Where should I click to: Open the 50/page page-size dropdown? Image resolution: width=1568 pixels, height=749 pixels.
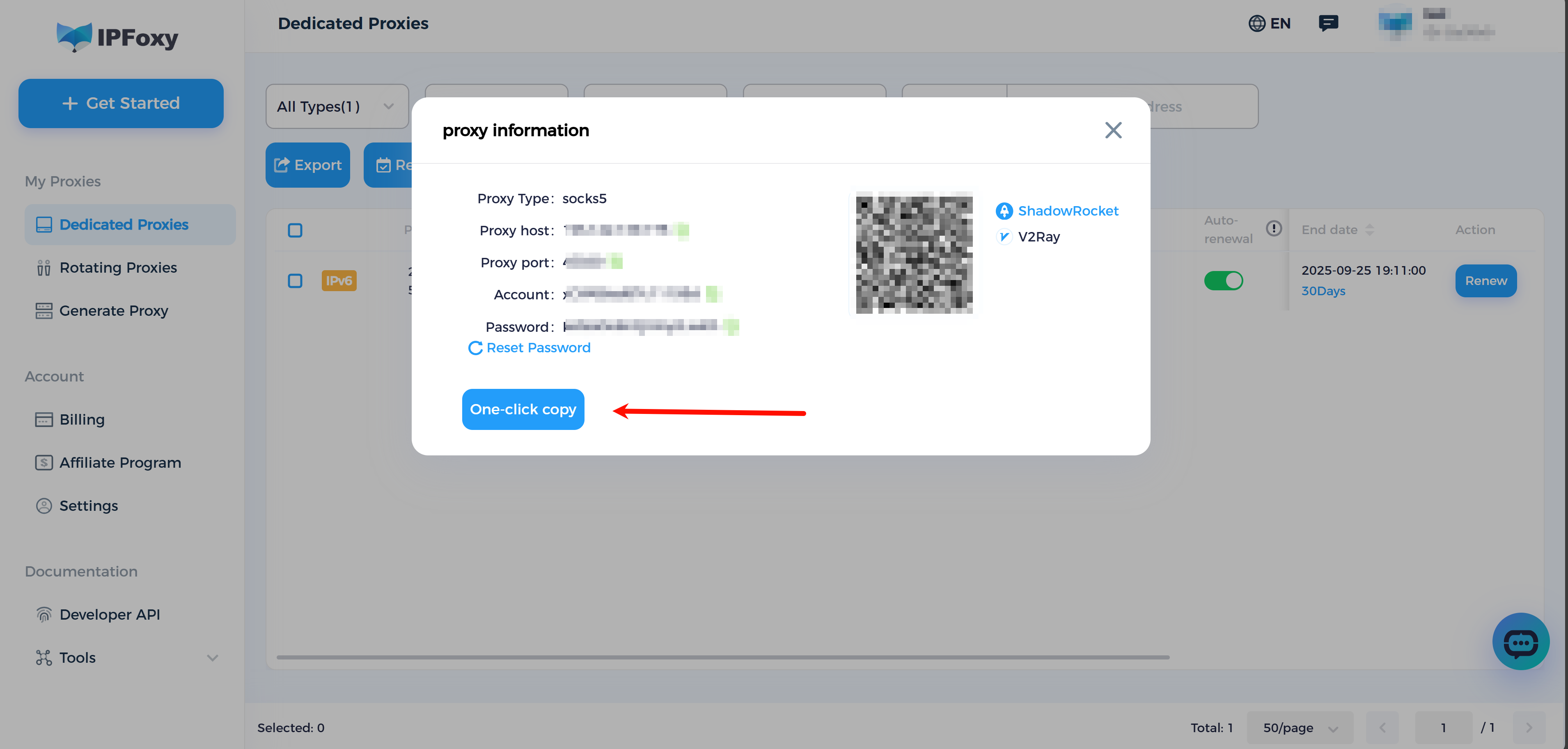(x=1300, y=727)
